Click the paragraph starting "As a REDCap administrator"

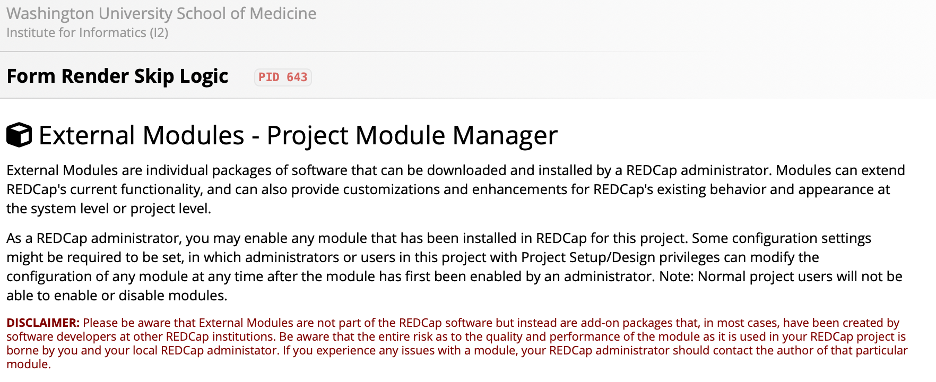pyautogui.click(x=454, y=267)
